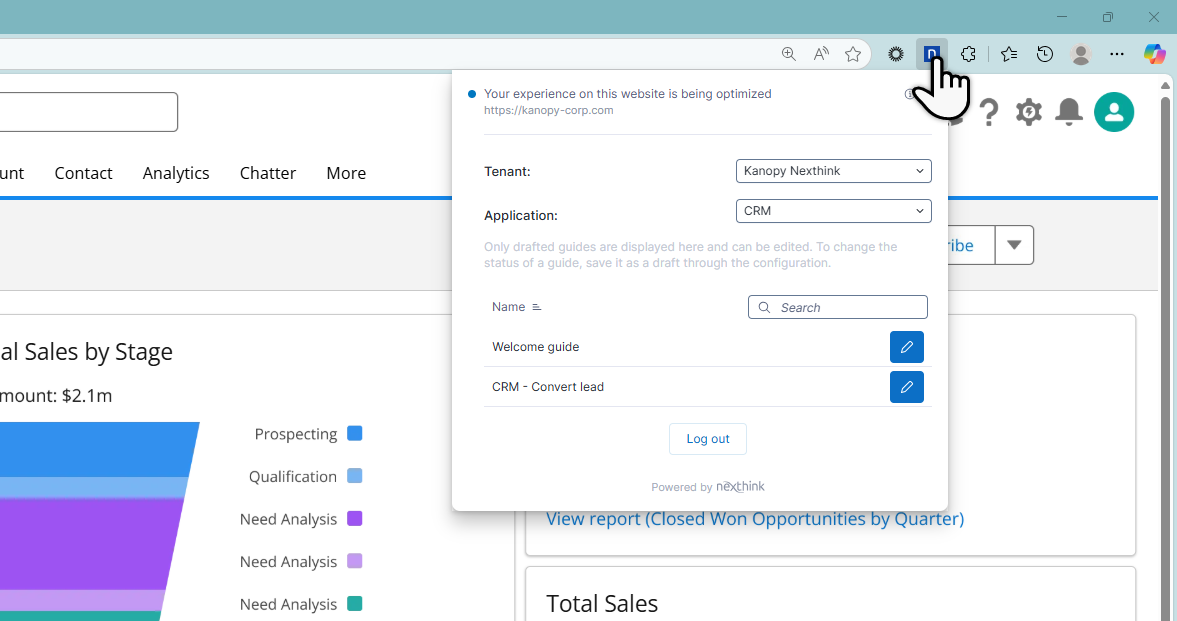Image resolution: width=1177 pixels, height=621 pixels.
Task: Open the setup gear icon
Action: pyautogui.click(x=1028, y=112)
